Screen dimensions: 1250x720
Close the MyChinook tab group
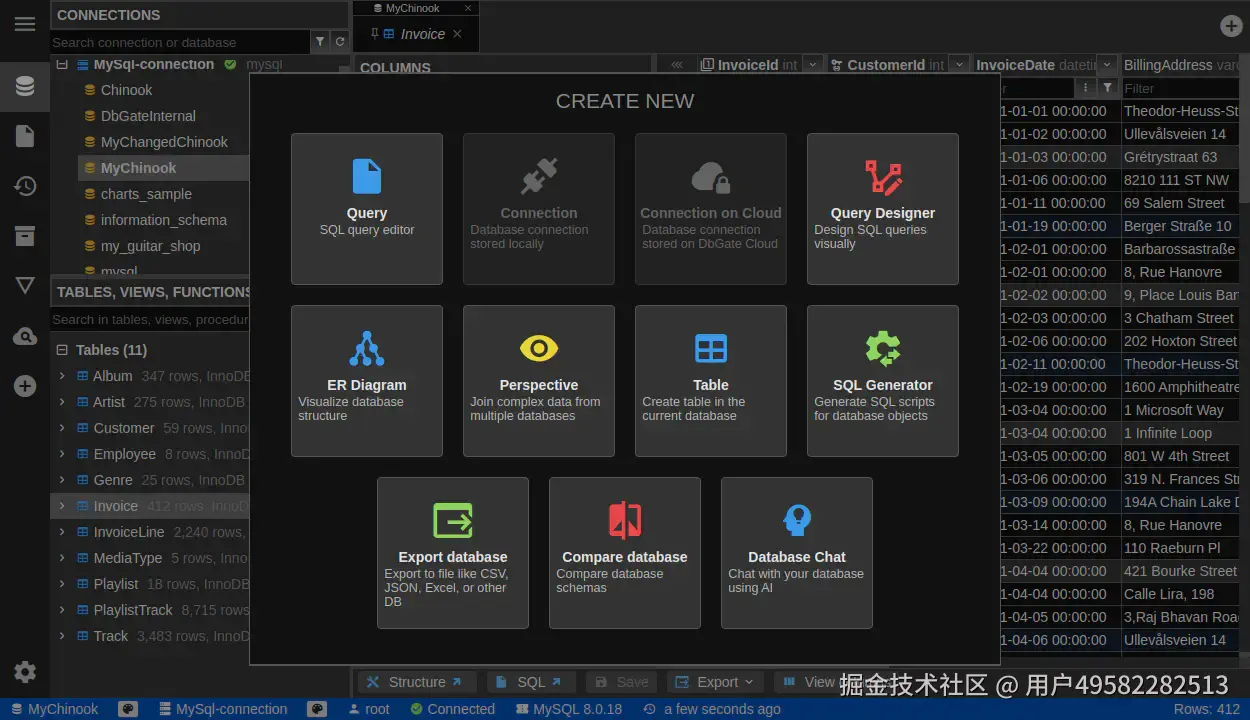point(467,8)
